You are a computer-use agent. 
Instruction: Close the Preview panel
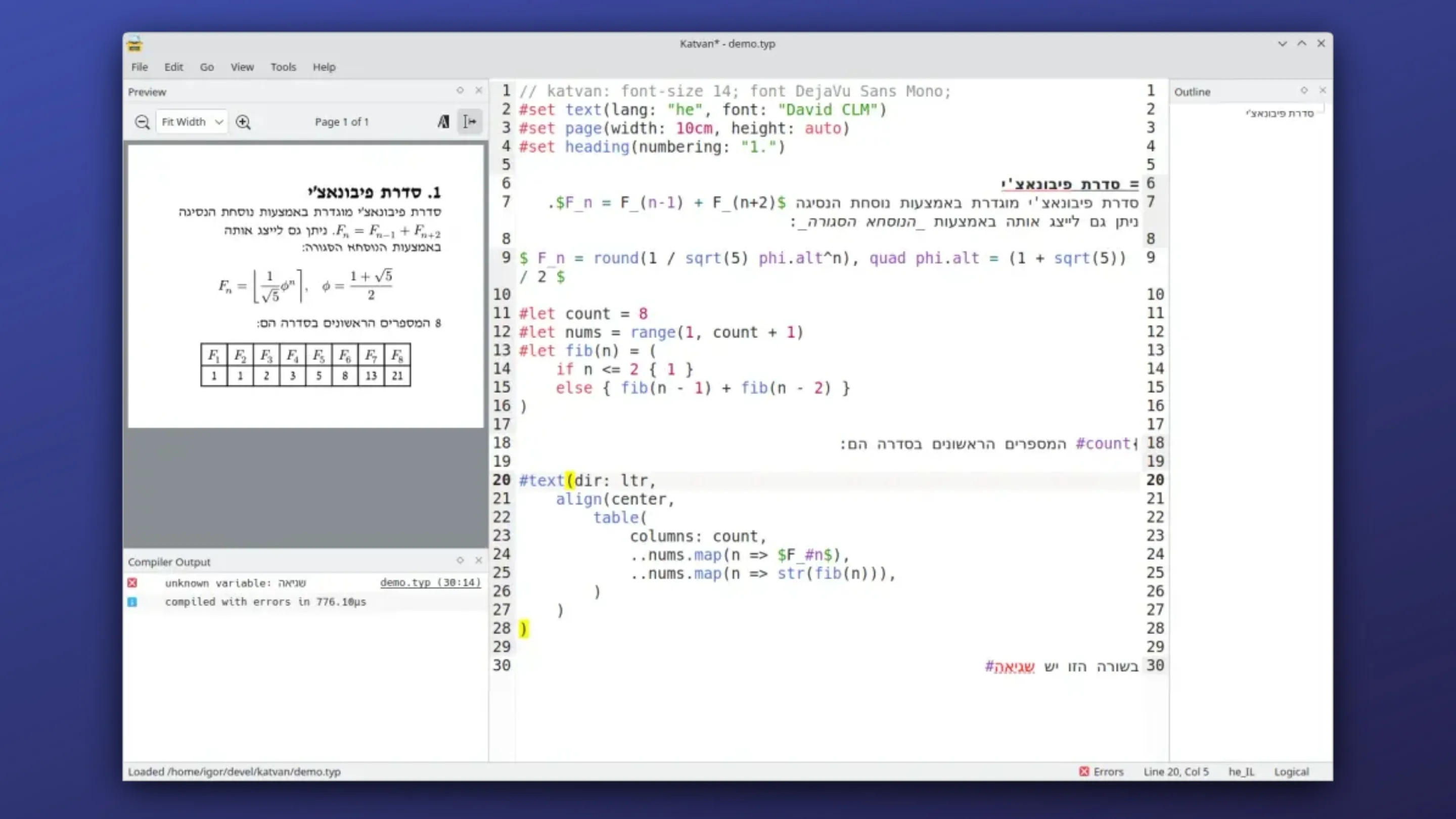[479, 90]
